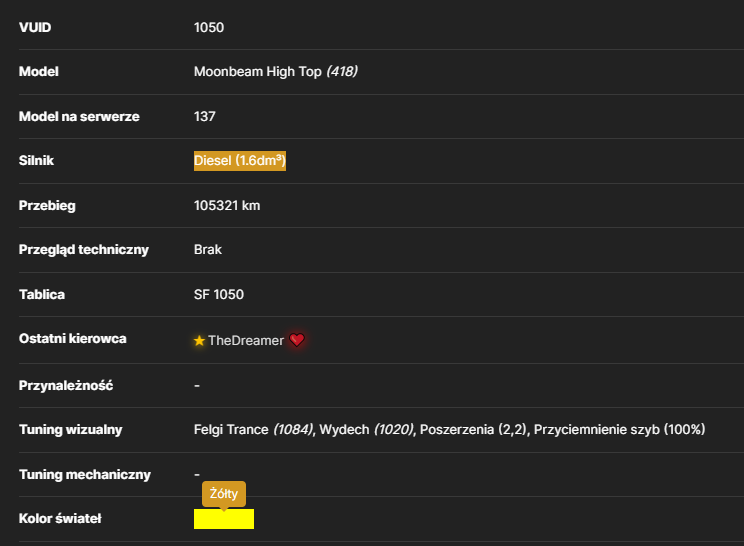744x546 pixels.
Task: Click Felgi Trance (1084) tuning entry
Action: coord(253,430)
